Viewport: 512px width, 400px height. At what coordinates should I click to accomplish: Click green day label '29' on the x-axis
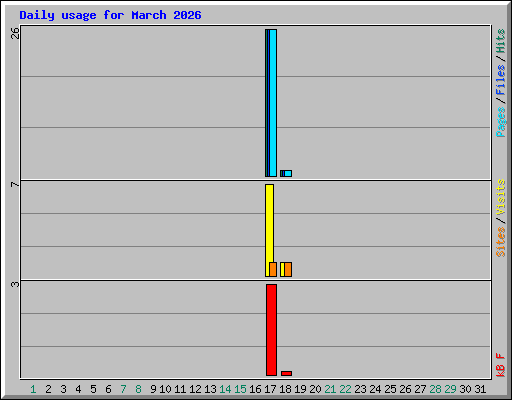pos(450,389)
